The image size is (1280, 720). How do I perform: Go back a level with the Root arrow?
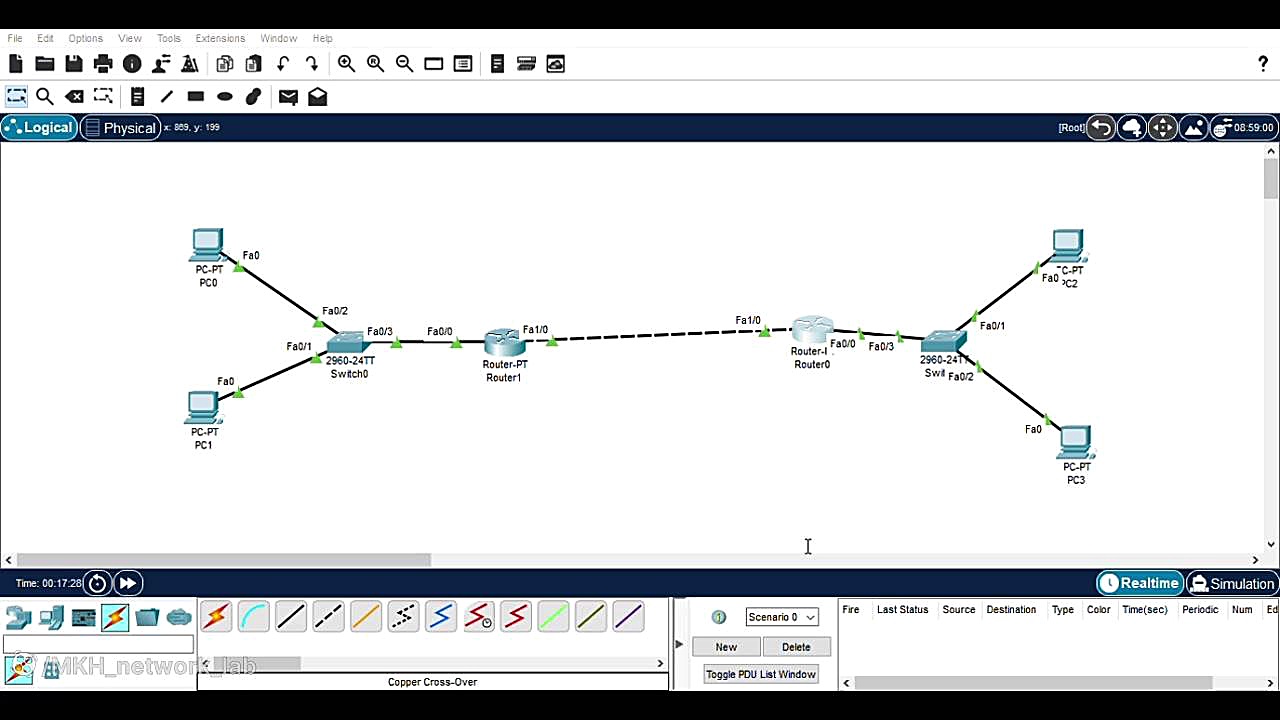point(1100,128)
